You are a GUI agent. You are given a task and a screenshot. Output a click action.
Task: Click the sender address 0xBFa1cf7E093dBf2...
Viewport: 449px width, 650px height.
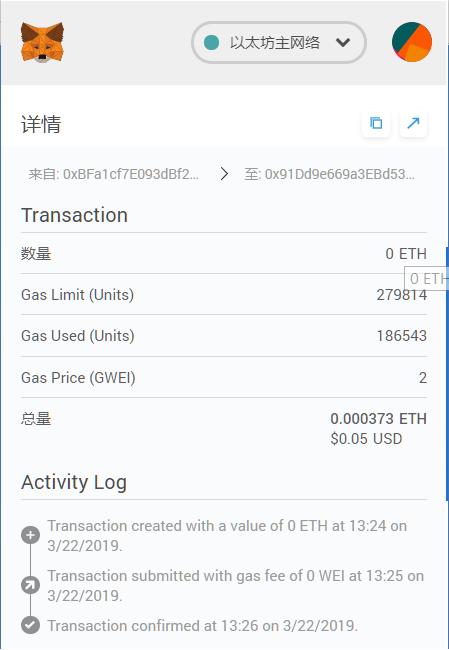131,174
